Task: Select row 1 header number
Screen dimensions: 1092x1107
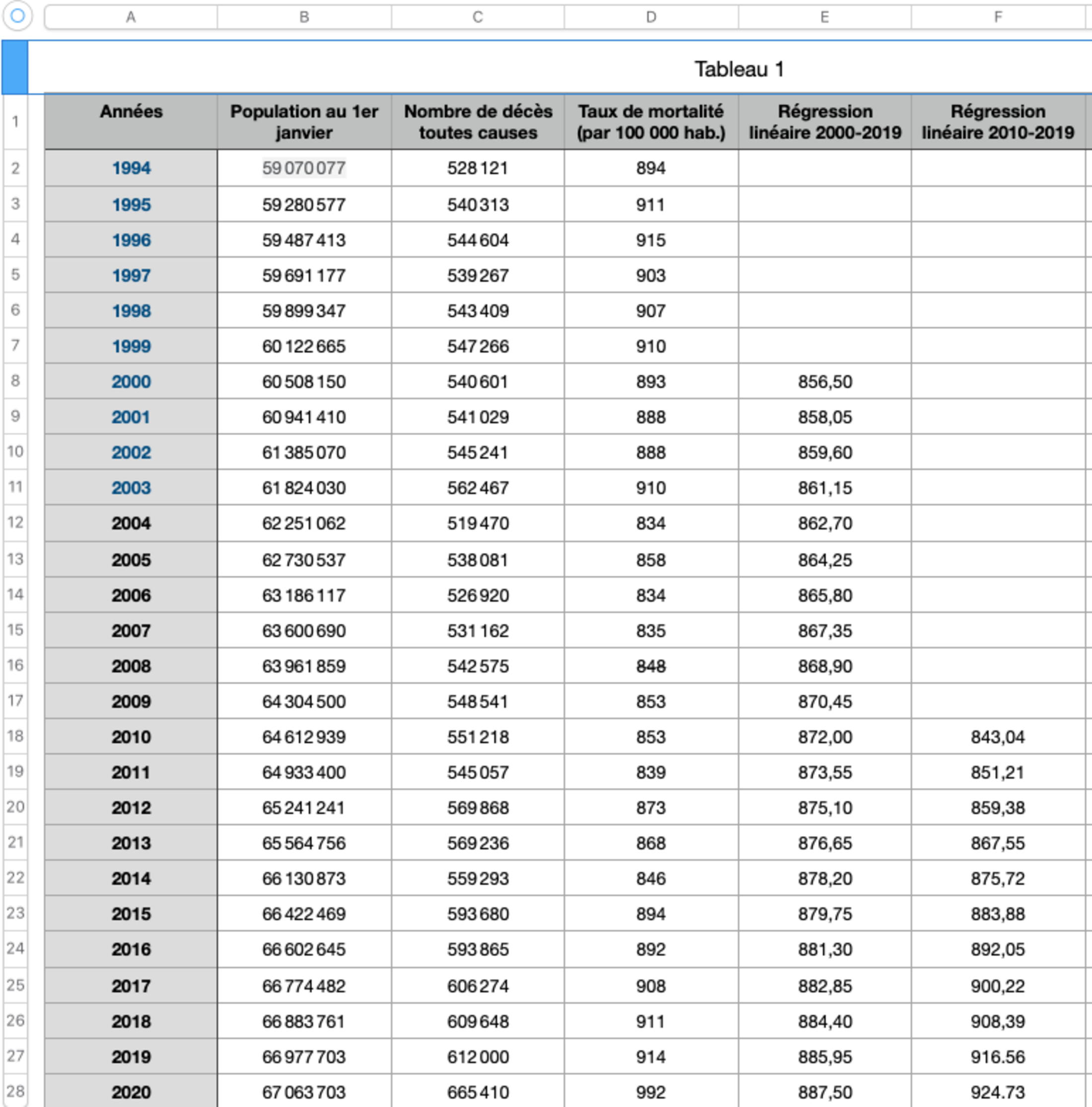Action: 15,122
